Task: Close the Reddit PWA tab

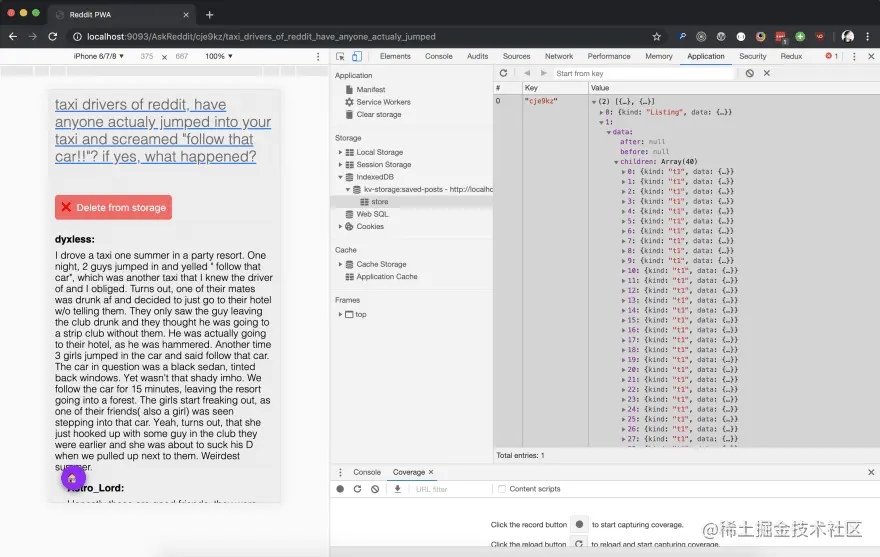Action: [186, 15]
